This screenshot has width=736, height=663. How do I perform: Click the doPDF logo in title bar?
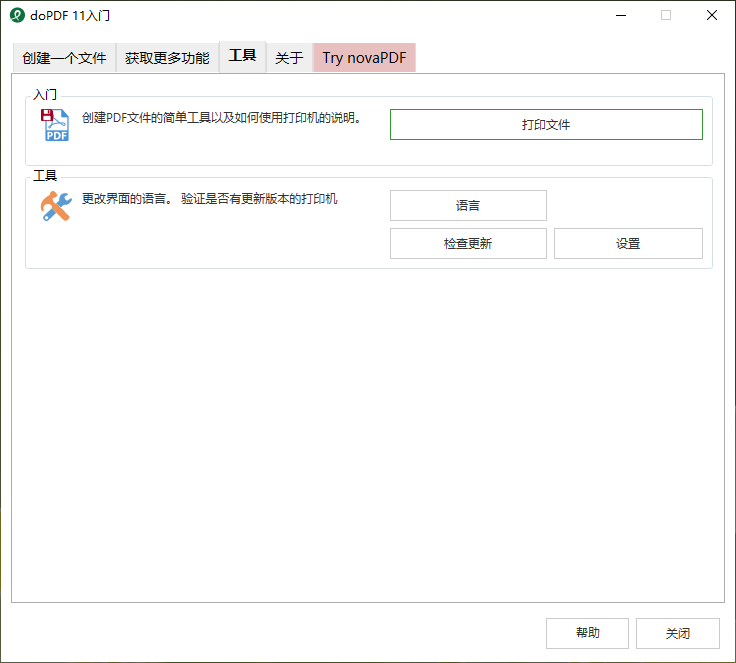pos(17,15)
